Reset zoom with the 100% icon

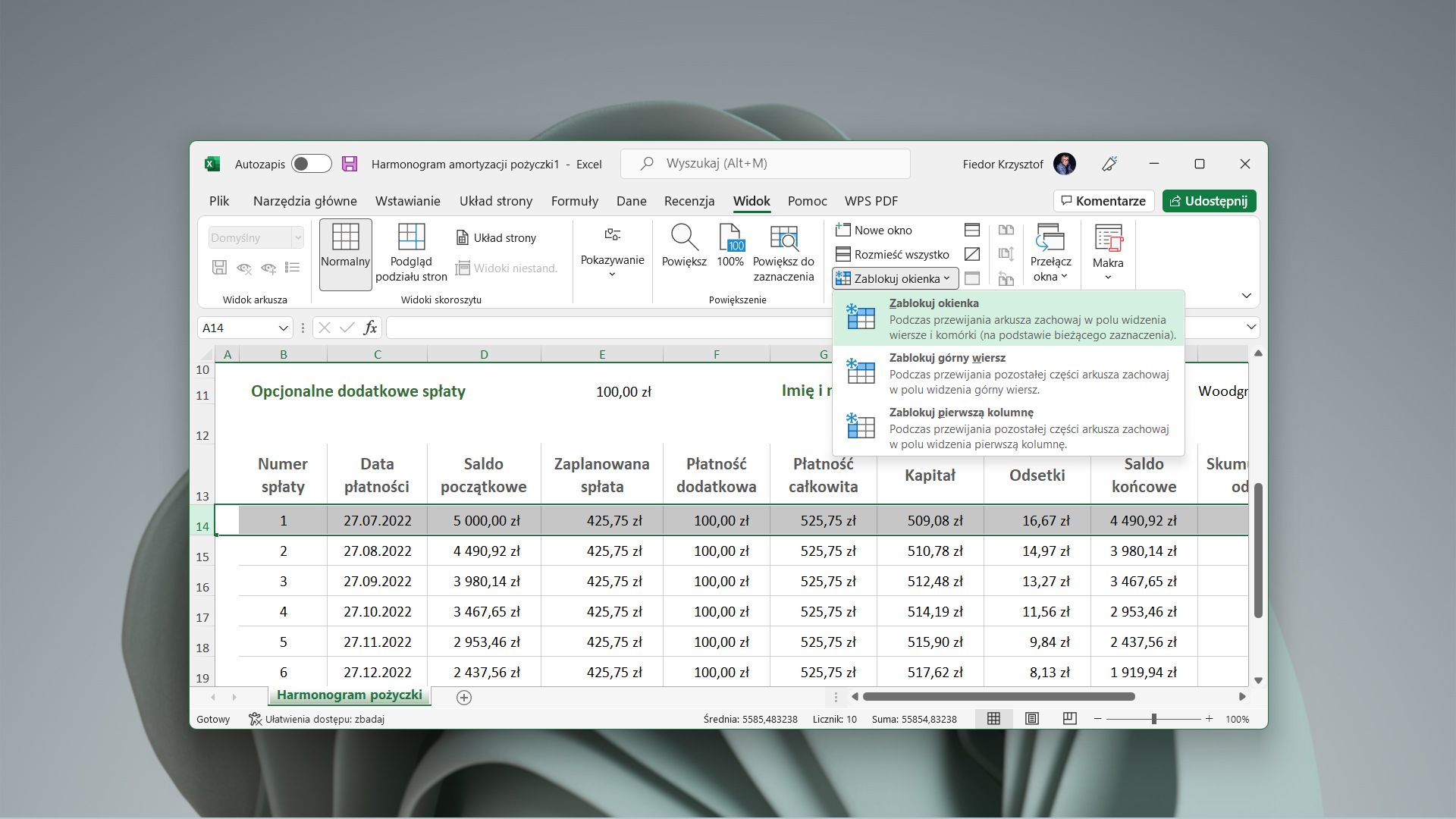730,246
